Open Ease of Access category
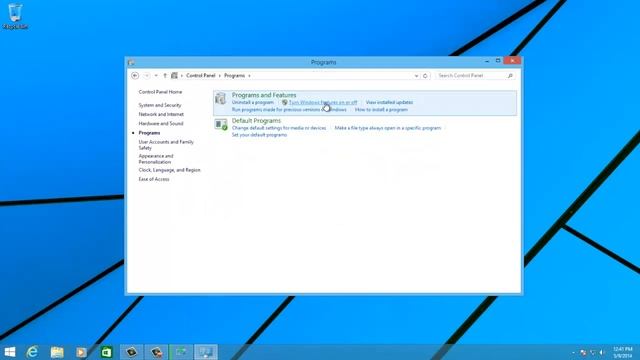 (x=154, y=179)
